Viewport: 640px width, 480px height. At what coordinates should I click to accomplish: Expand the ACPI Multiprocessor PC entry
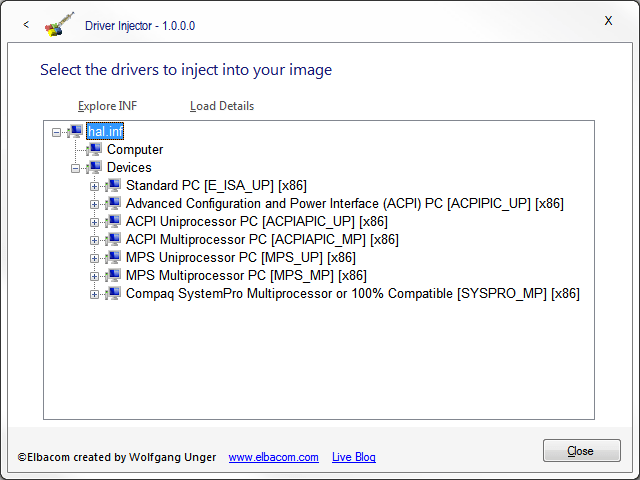(94, 240)
